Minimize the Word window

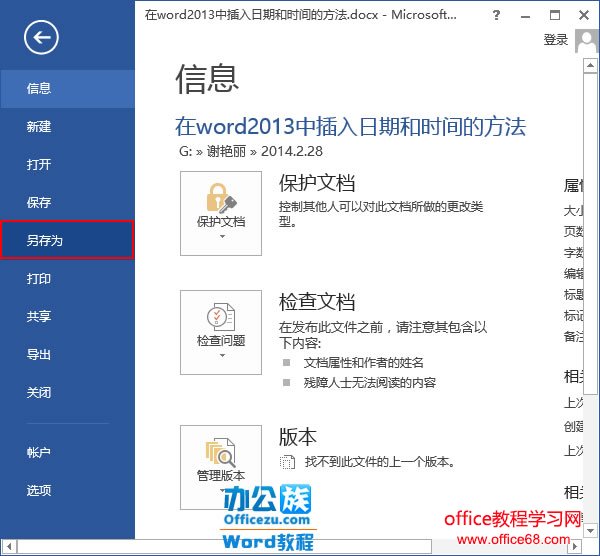526,15
